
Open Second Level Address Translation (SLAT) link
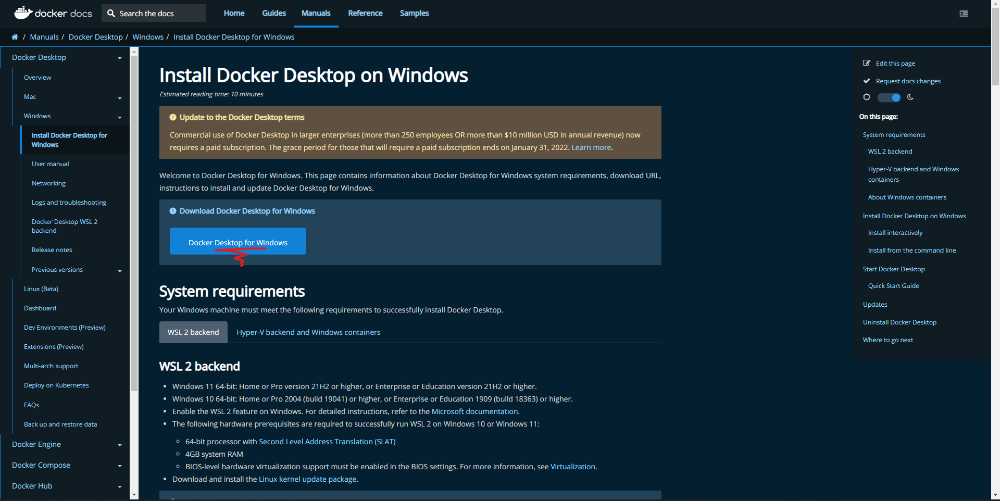click(327, 441)
